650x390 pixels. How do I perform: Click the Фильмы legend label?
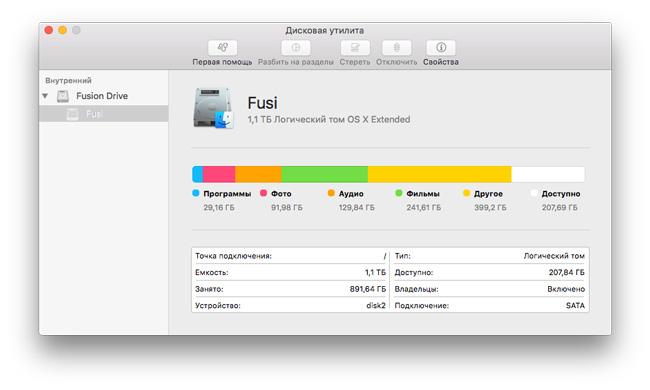tap(423, 194)
